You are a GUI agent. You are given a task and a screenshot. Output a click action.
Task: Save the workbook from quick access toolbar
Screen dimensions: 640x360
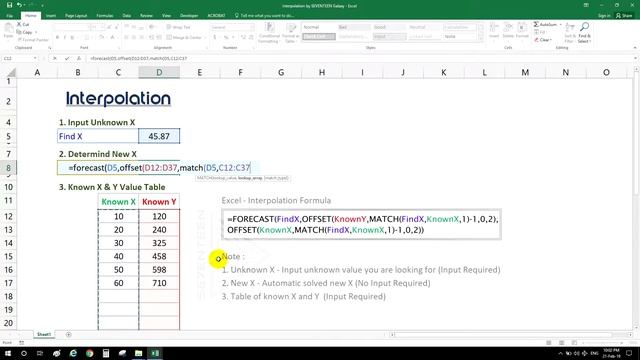point(9,5)
